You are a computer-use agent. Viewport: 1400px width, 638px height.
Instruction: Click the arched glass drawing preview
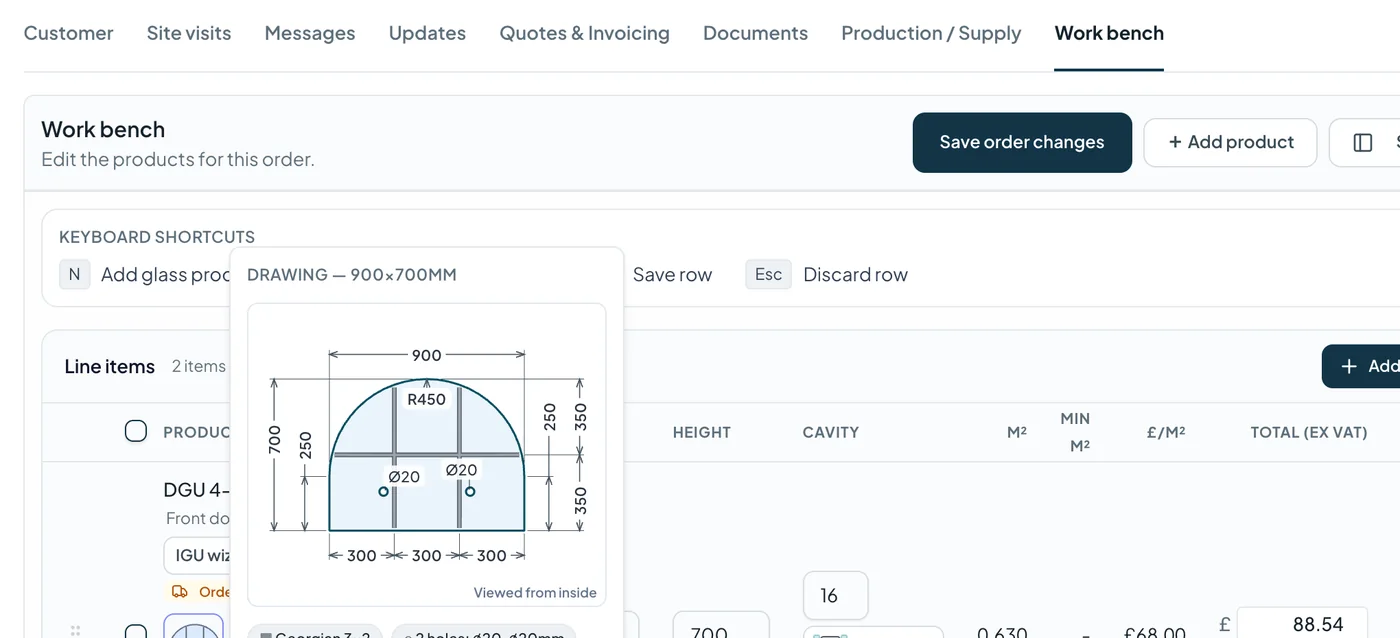point(427,455)
